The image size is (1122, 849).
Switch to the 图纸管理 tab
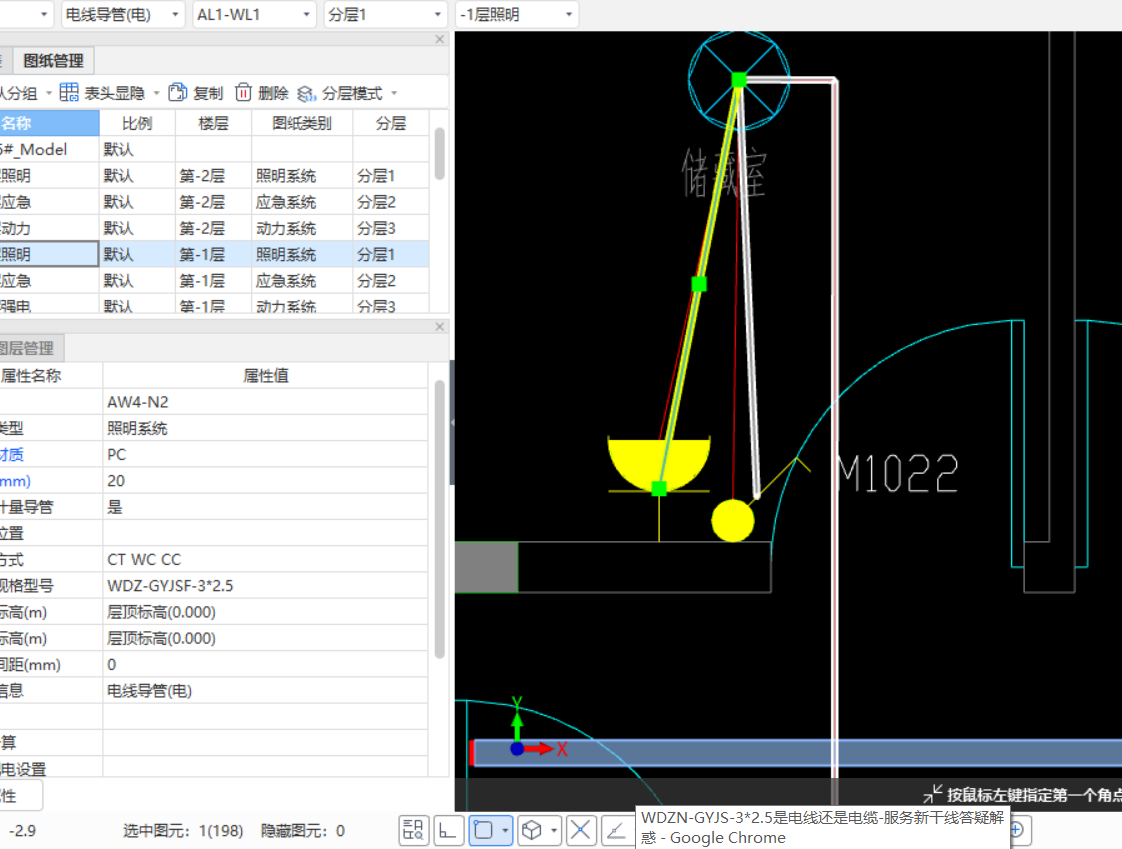pyautogui.click(x=54, y=61)
